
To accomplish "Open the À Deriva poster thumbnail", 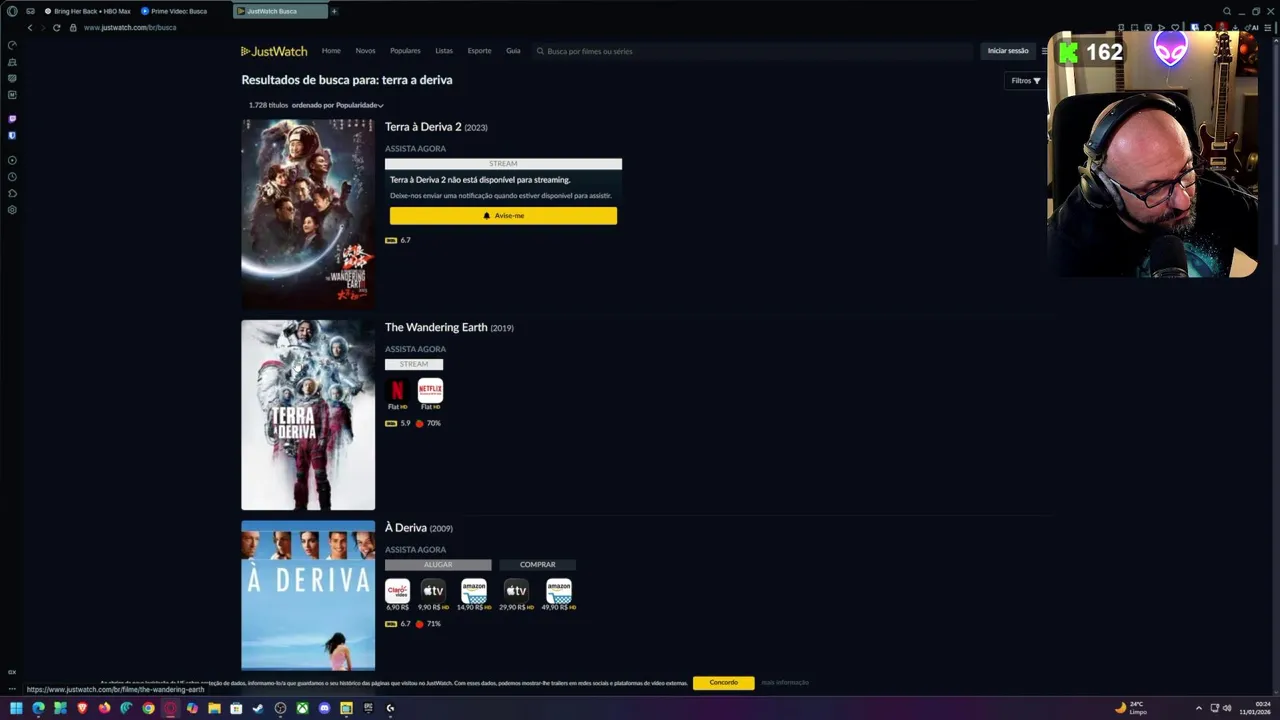I will click(308, 595).
